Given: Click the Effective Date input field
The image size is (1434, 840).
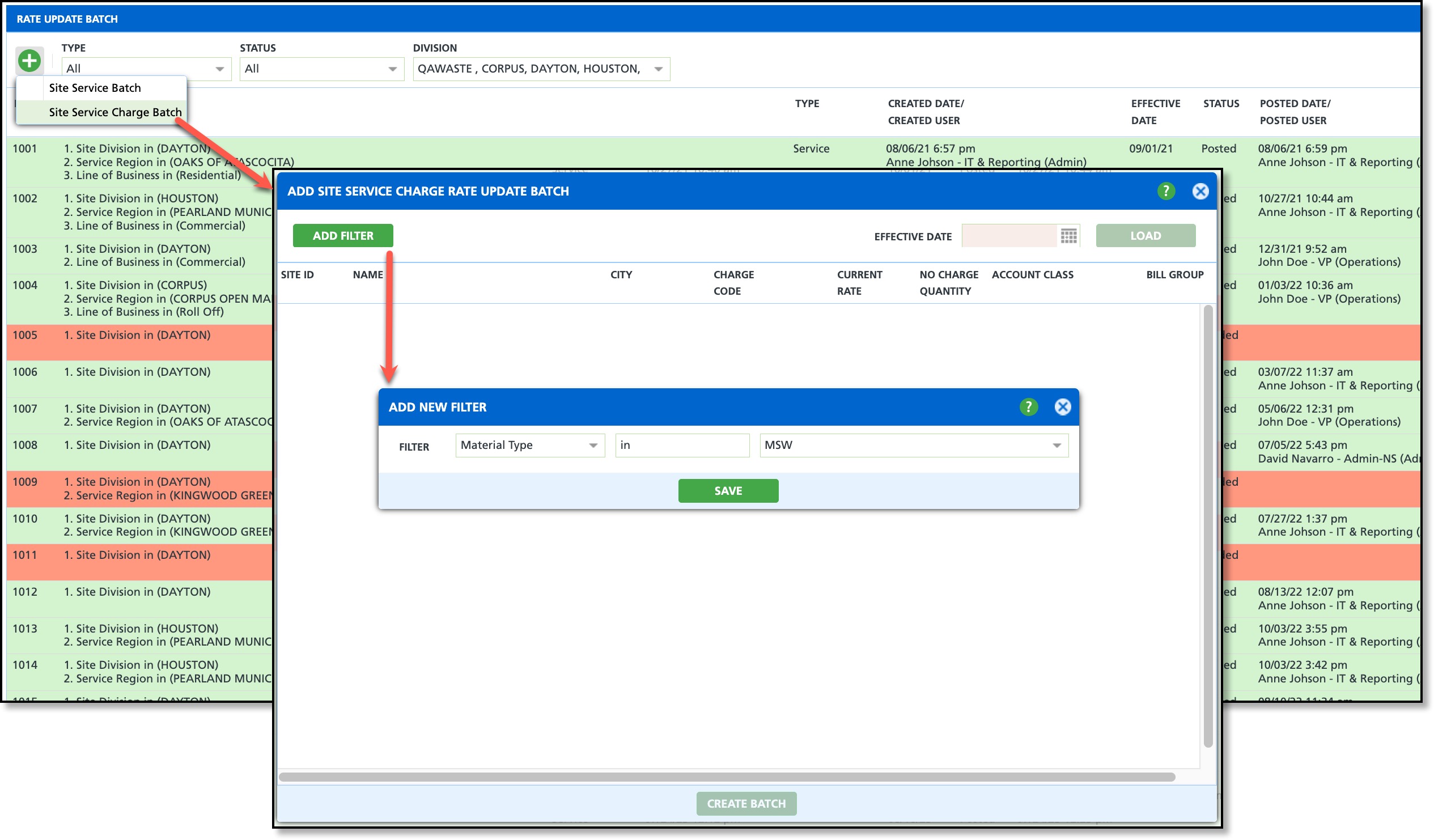Looking at the screenshot, I should [x=1009, y=236].
